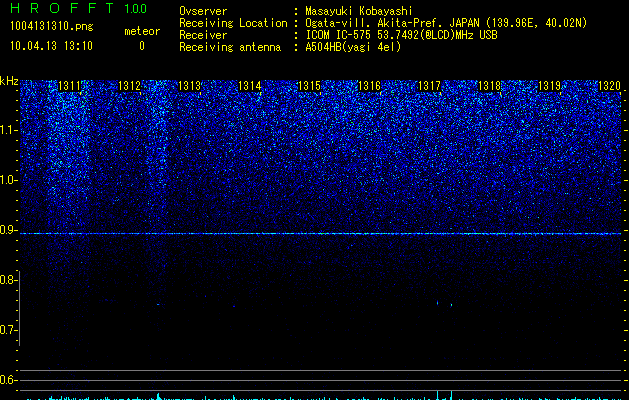Screen dimensions: 629x400
Task: Click the HROFFT 1.0.0 title text
Action: point(79,8)
